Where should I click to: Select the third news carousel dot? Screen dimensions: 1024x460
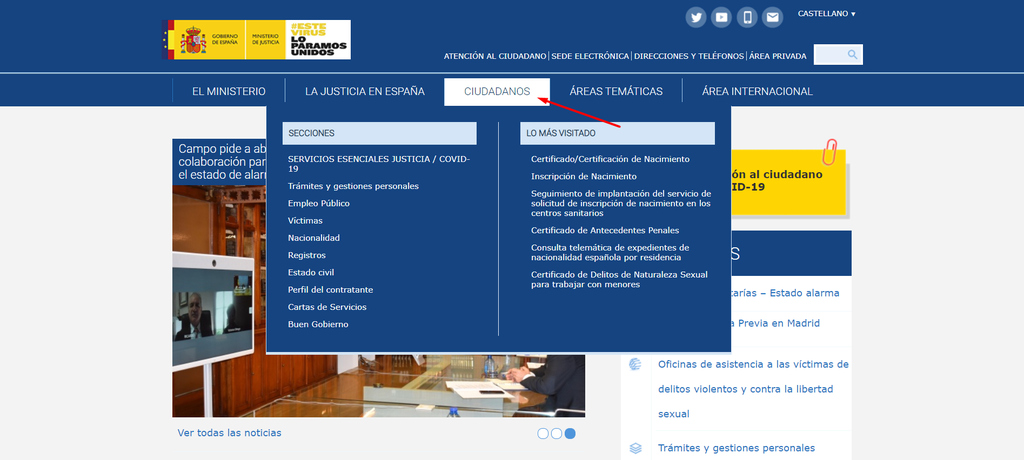[x=570, y=433]
